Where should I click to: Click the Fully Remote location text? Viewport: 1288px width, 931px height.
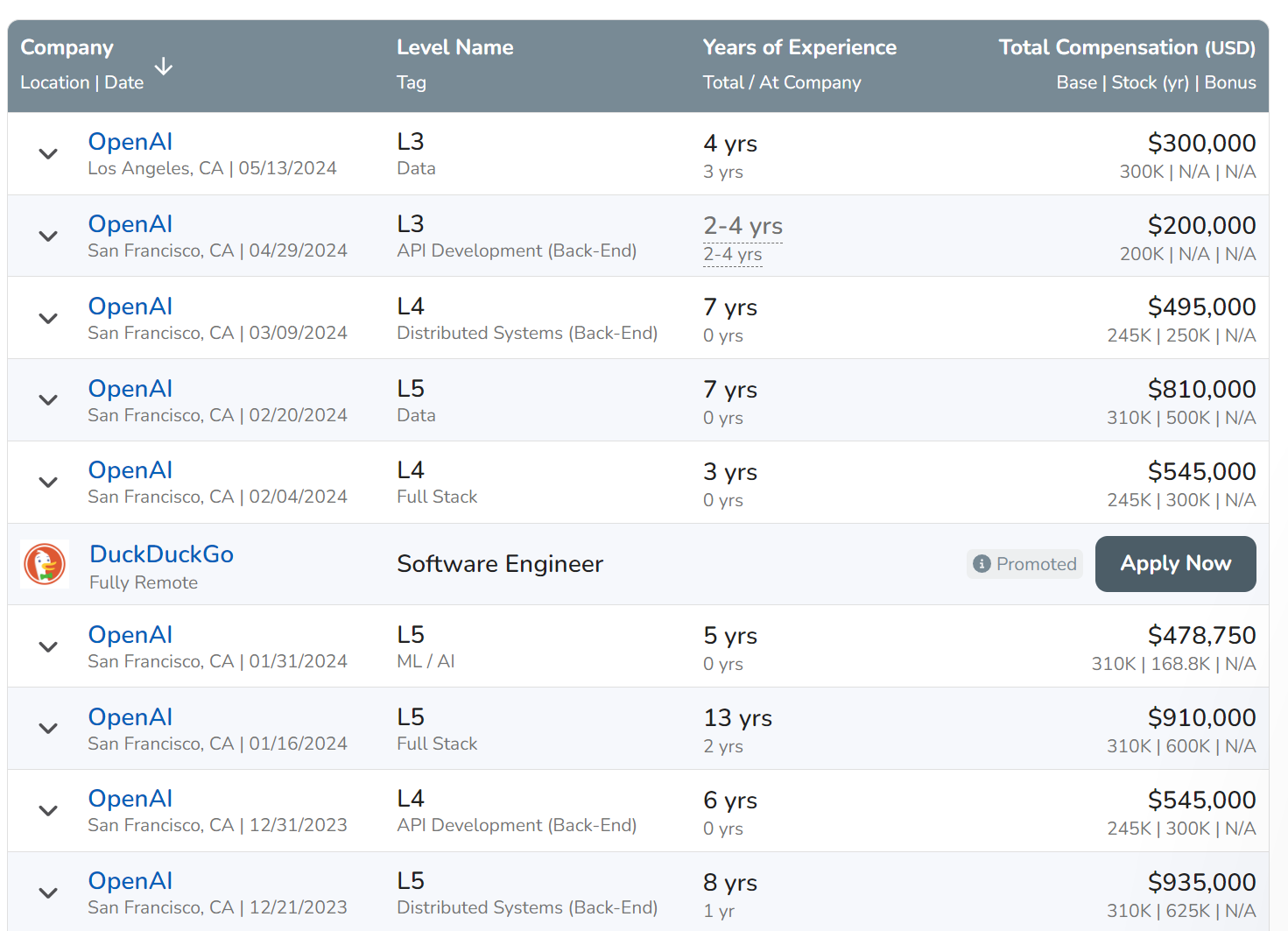tap(144, 582)
